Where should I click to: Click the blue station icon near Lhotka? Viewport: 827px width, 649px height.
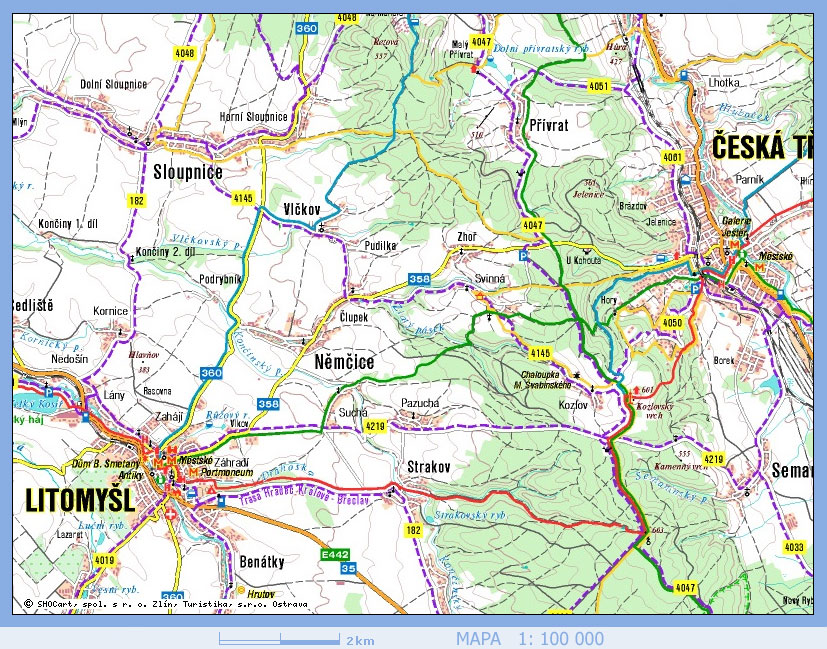tap(684, 75)
